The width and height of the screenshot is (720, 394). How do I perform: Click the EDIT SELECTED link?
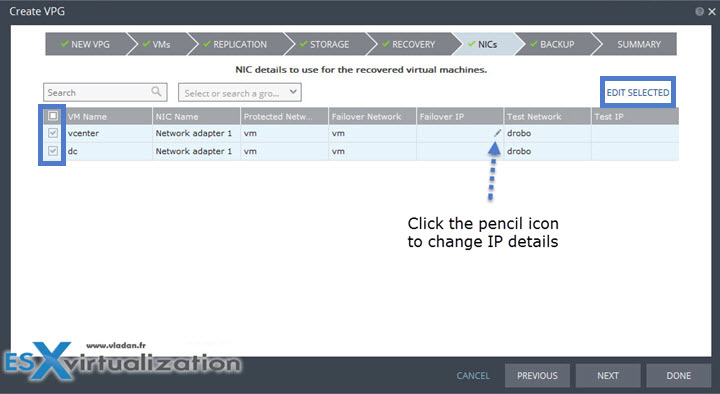[x=638, y=93]
